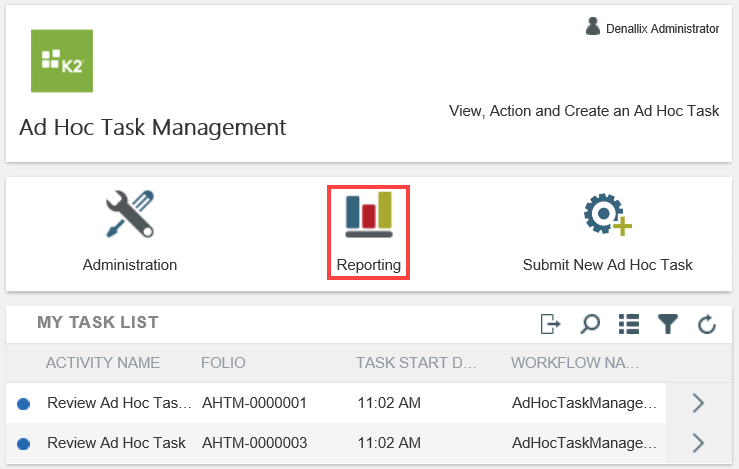This screenshot has height=469, width=739.
Task: Open the Administration wrench icon
Action: click(x=130, y=213)
